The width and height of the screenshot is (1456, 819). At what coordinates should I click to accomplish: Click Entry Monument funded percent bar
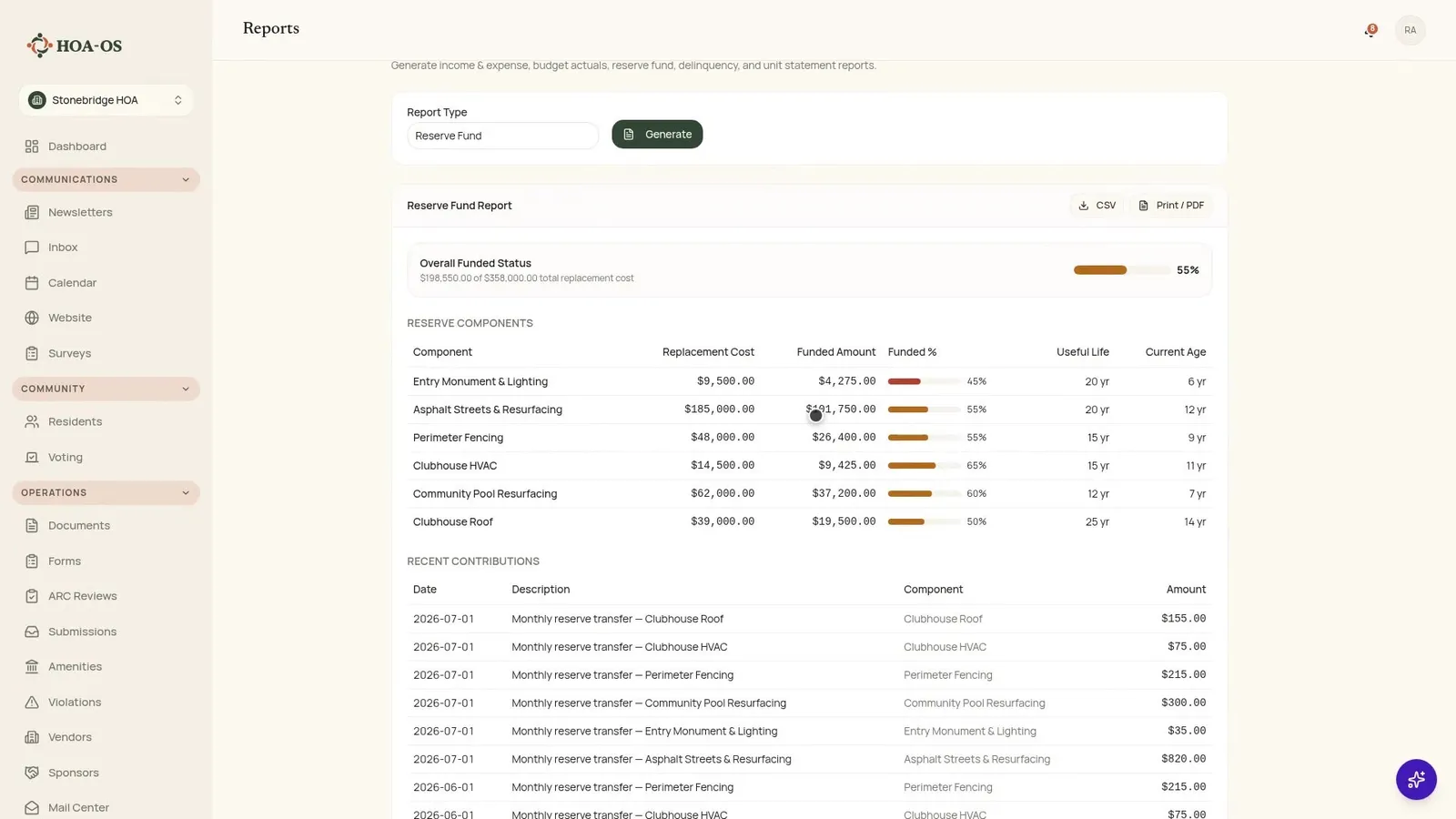tap(924, 381)
